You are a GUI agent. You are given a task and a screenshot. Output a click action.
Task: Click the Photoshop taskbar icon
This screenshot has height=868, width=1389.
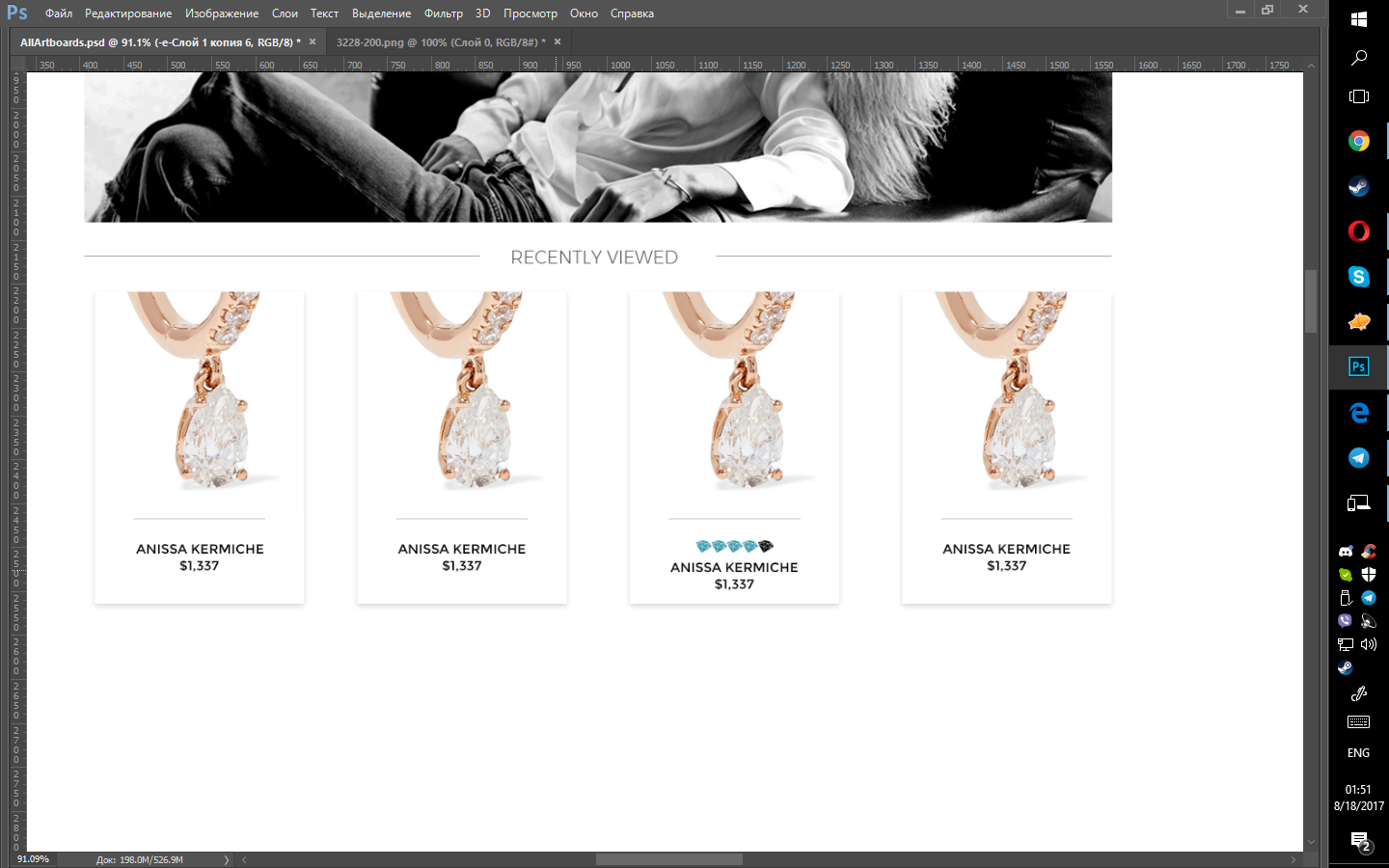coord(1359,366)
